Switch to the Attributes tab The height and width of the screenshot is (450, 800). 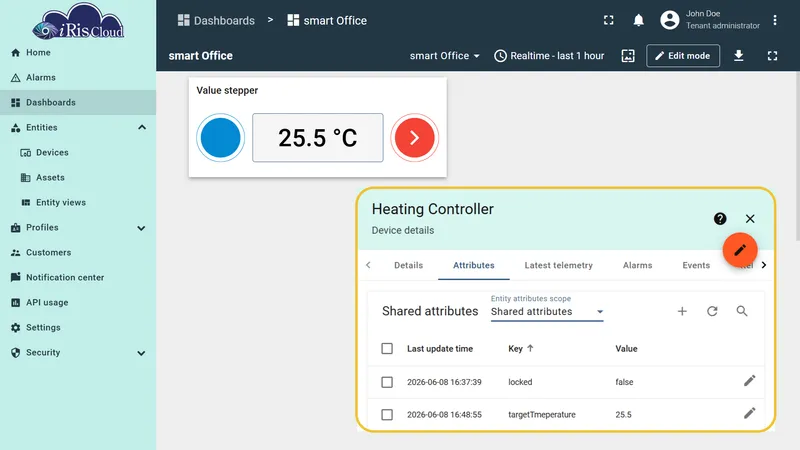pos(474,265)
